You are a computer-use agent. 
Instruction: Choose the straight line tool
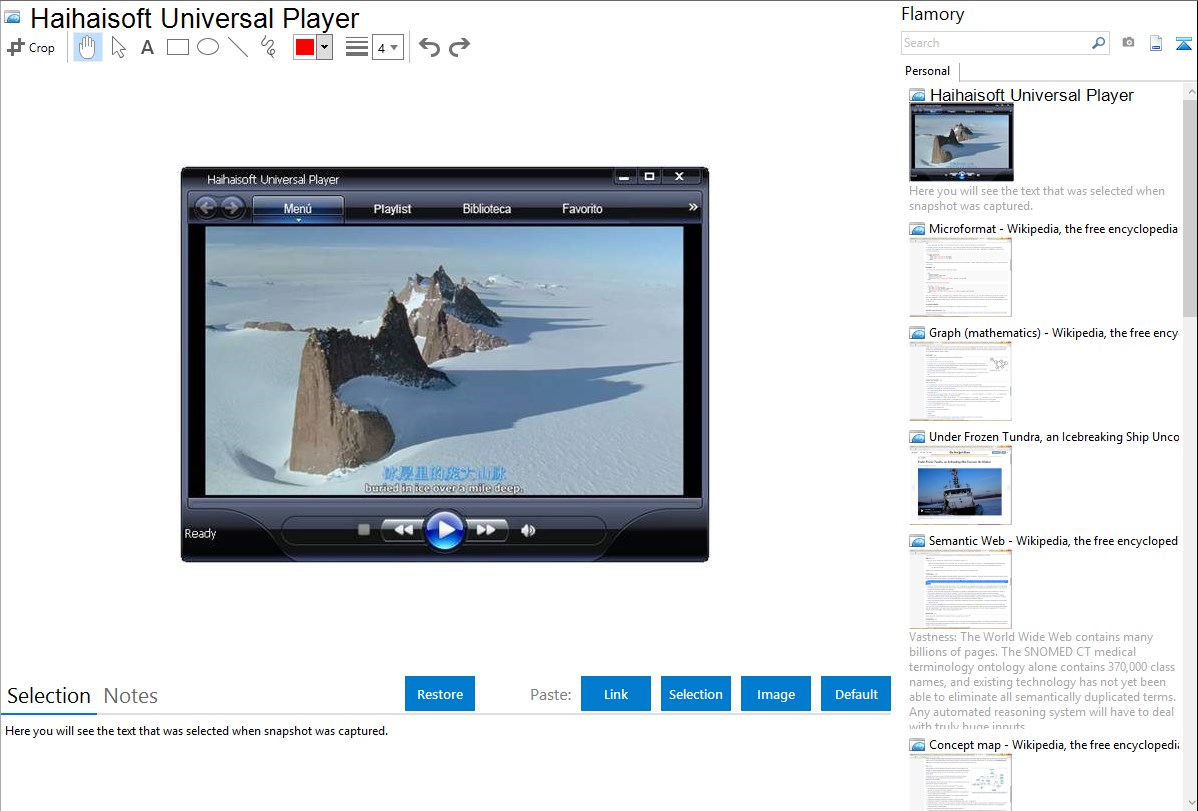[x=238, y=47]
